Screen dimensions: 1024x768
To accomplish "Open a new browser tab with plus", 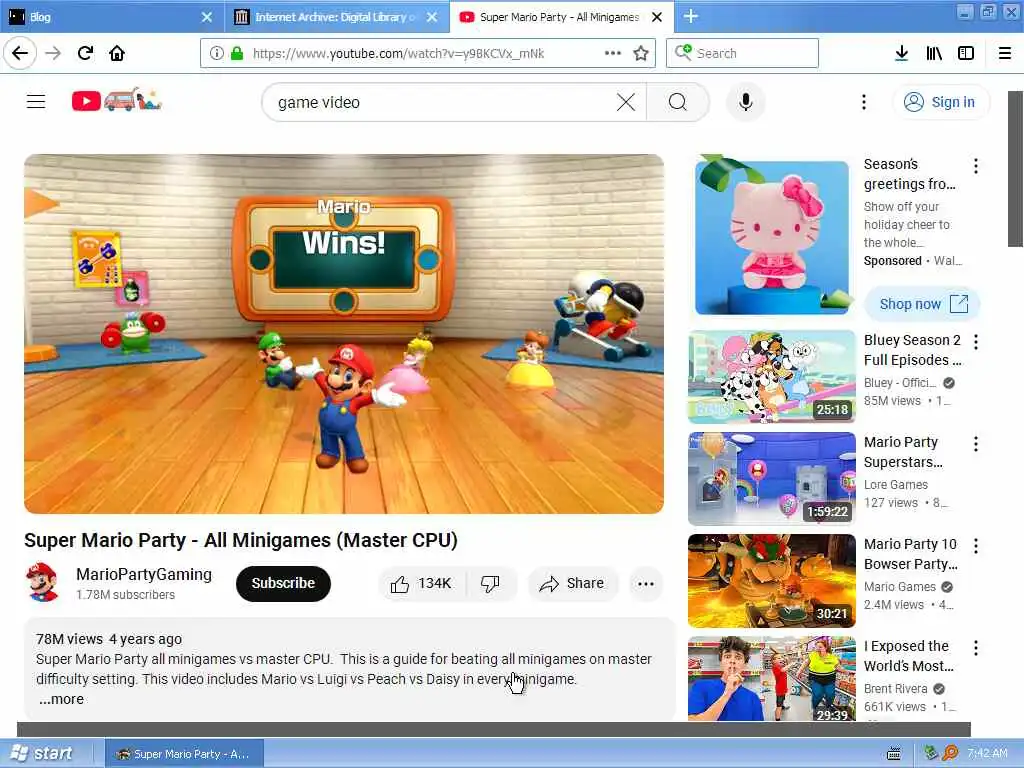I will (691, 16).
